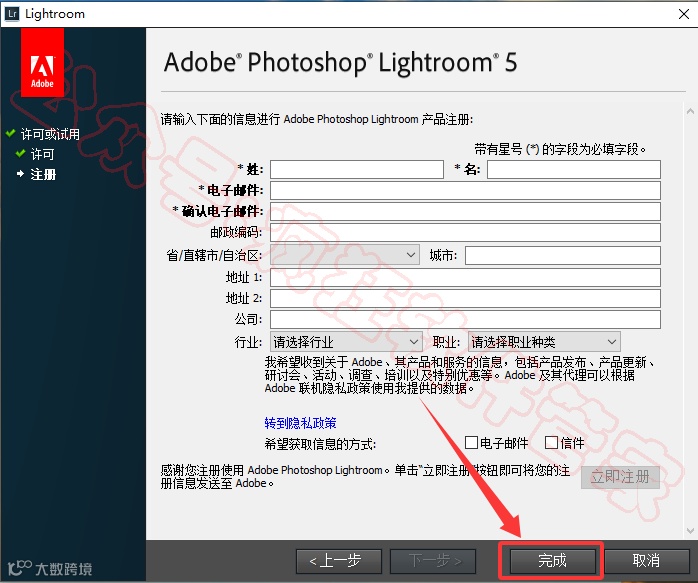Click the 立即注册 button
This screenshot has width=698, height=583.
point(620,477)
